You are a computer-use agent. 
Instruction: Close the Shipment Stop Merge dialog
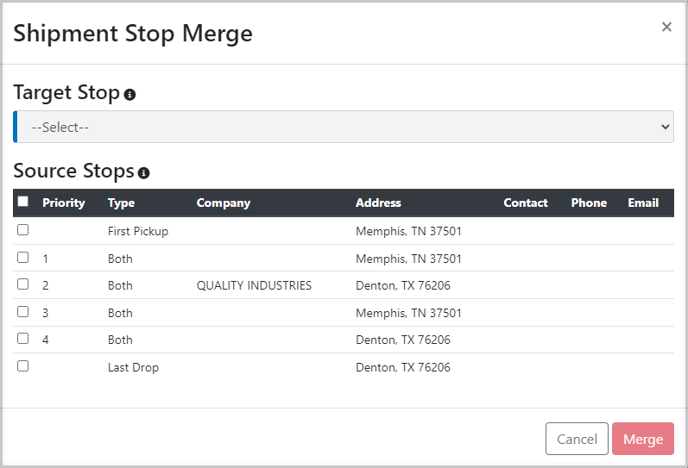point(666,27)
